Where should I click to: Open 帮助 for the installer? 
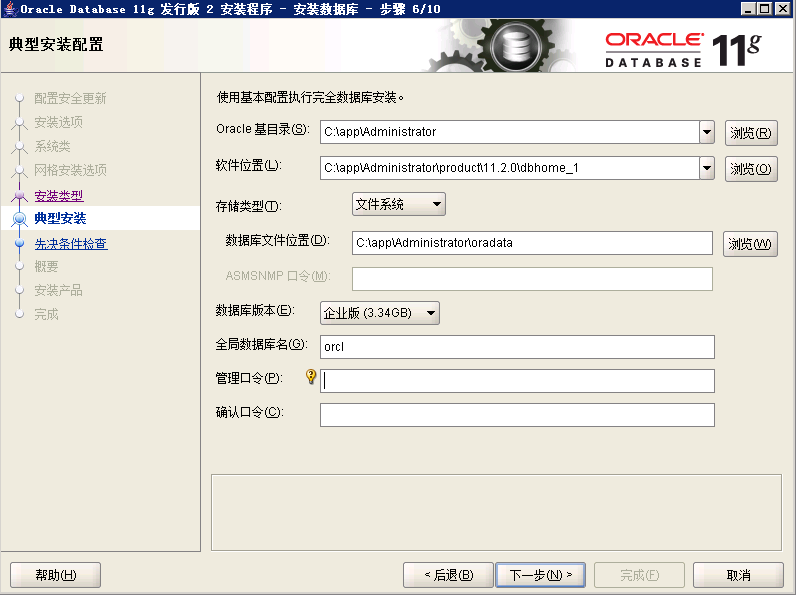tap(55, 575)
